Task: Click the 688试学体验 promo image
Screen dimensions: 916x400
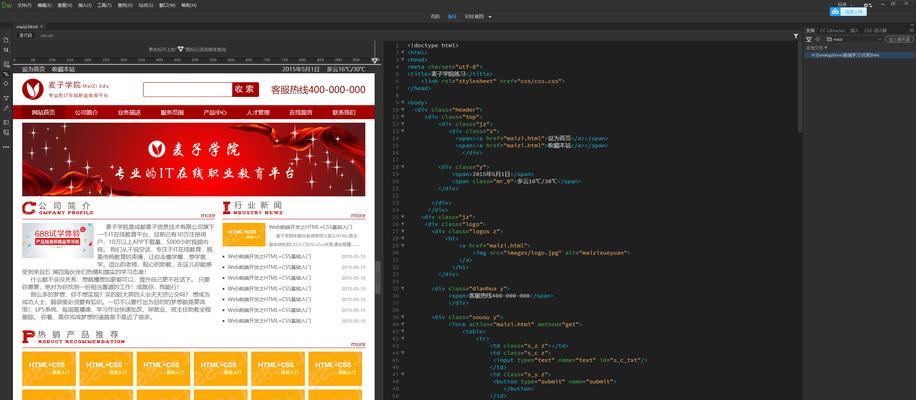Action: coord(58,240)
